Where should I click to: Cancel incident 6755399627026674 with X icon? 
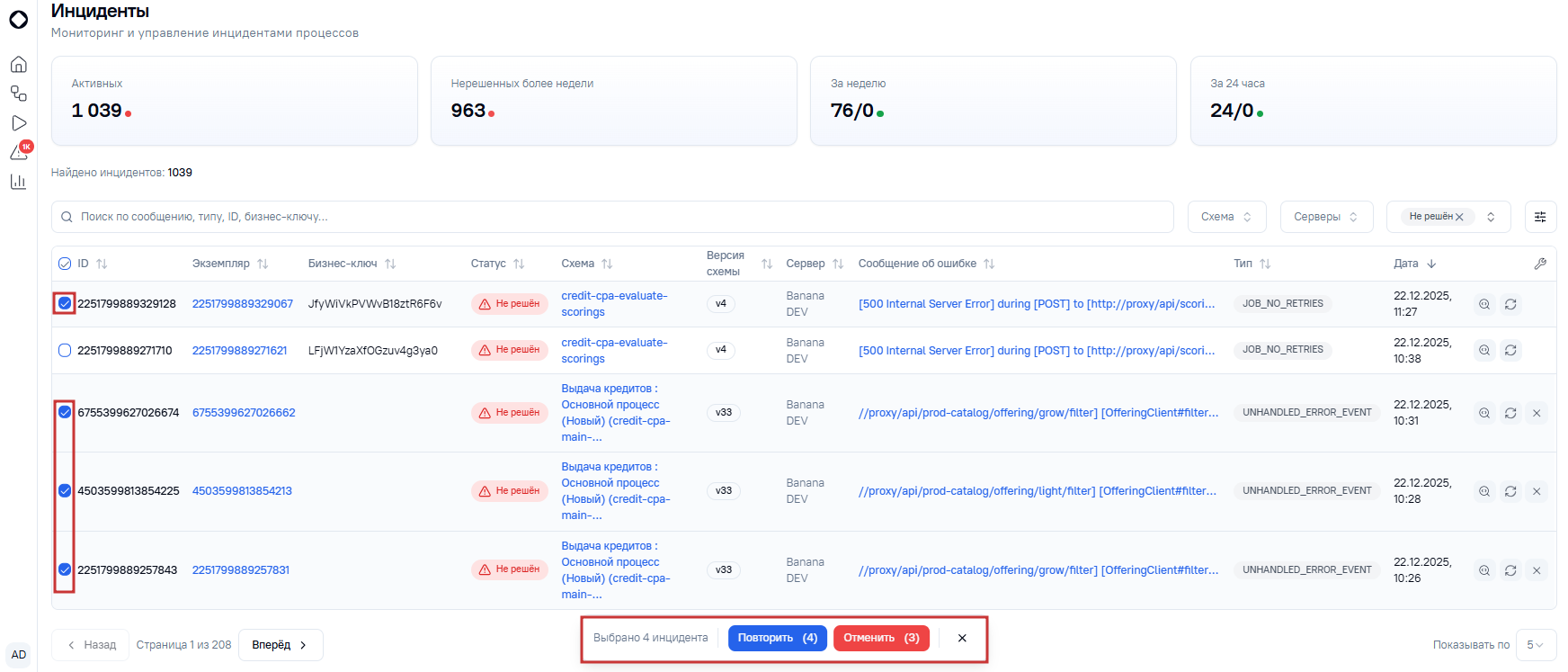1537,413
